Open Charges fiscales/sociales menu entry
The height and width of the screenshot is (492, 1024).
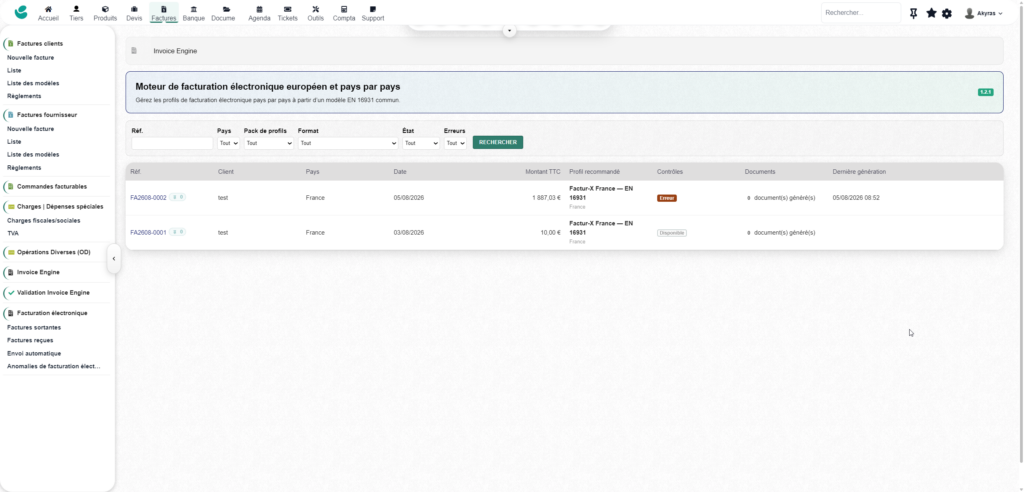coord(44,220)
